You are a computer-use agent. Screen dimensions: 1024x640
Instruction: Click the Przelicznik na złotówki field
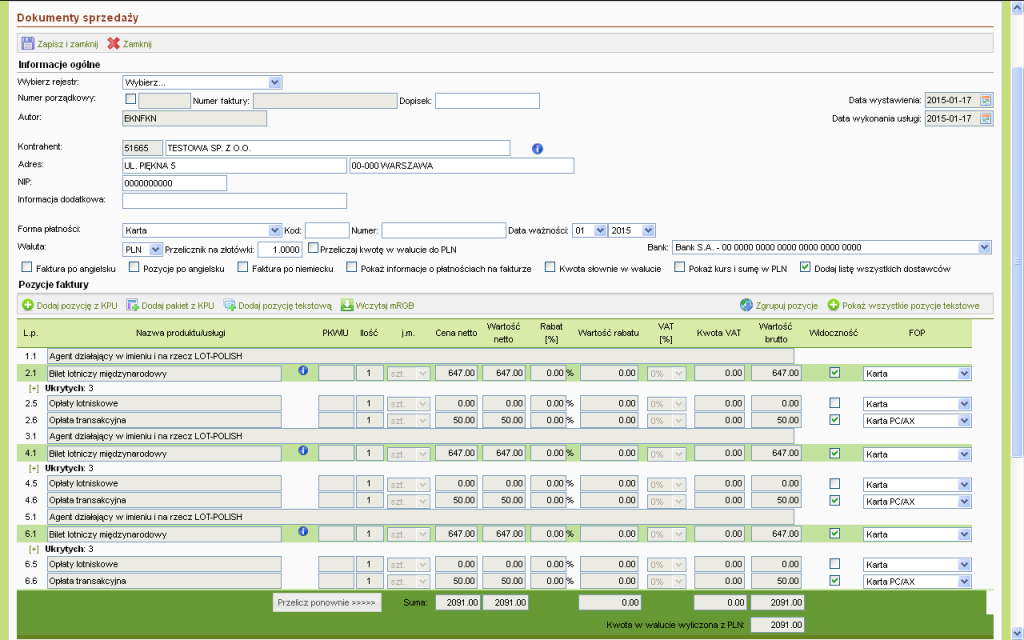[280, 249]
